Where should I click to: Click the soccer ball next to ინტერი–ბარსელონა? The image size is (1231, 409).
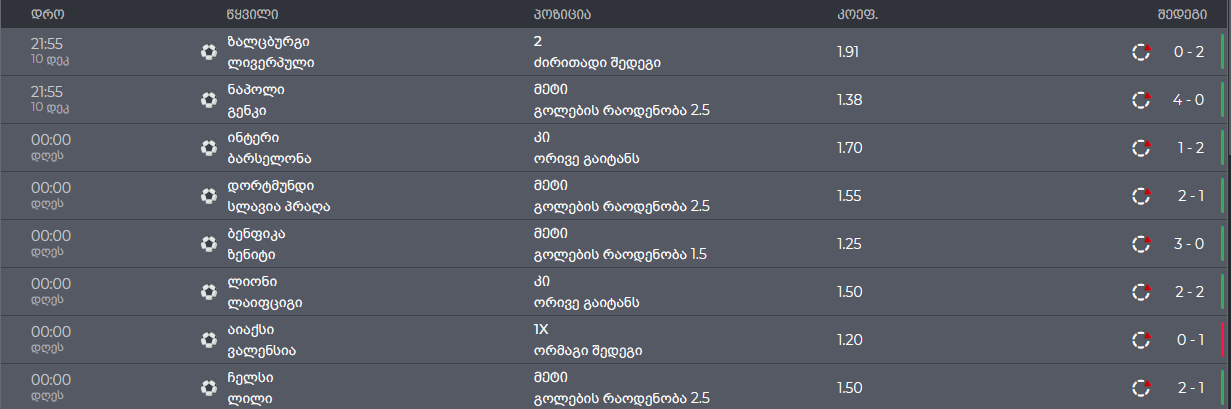[x=208, y=148]
